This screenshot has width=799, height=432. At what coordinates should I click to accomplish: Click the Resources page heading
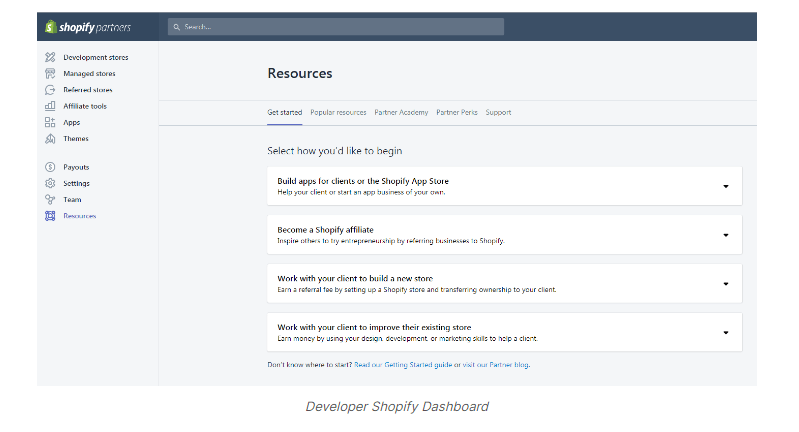pyautogui.click(x=300, y=73)
